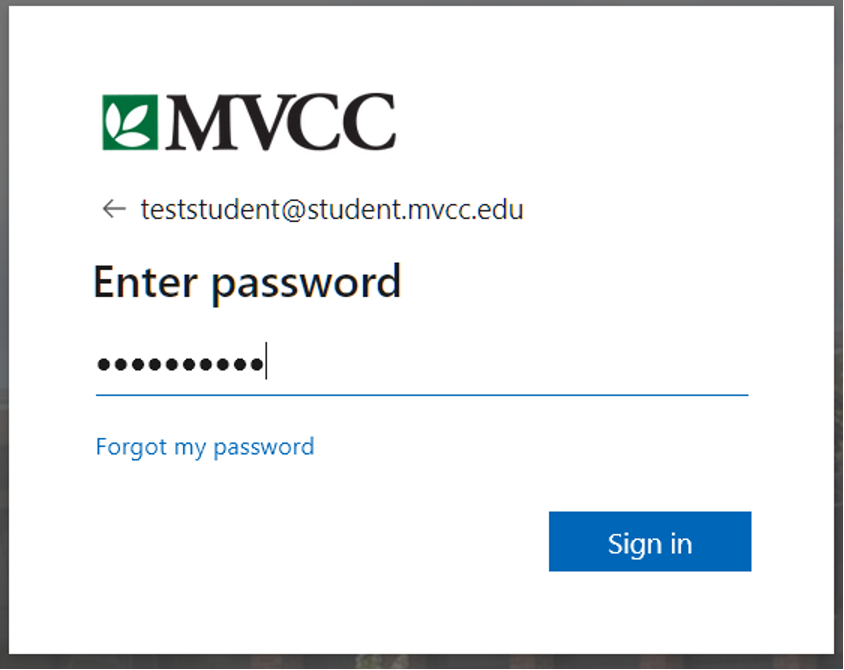The width and height of the screenshot is (844, 670).
Task: Open the Forgot my password link
Action: (x=205, y=447)
